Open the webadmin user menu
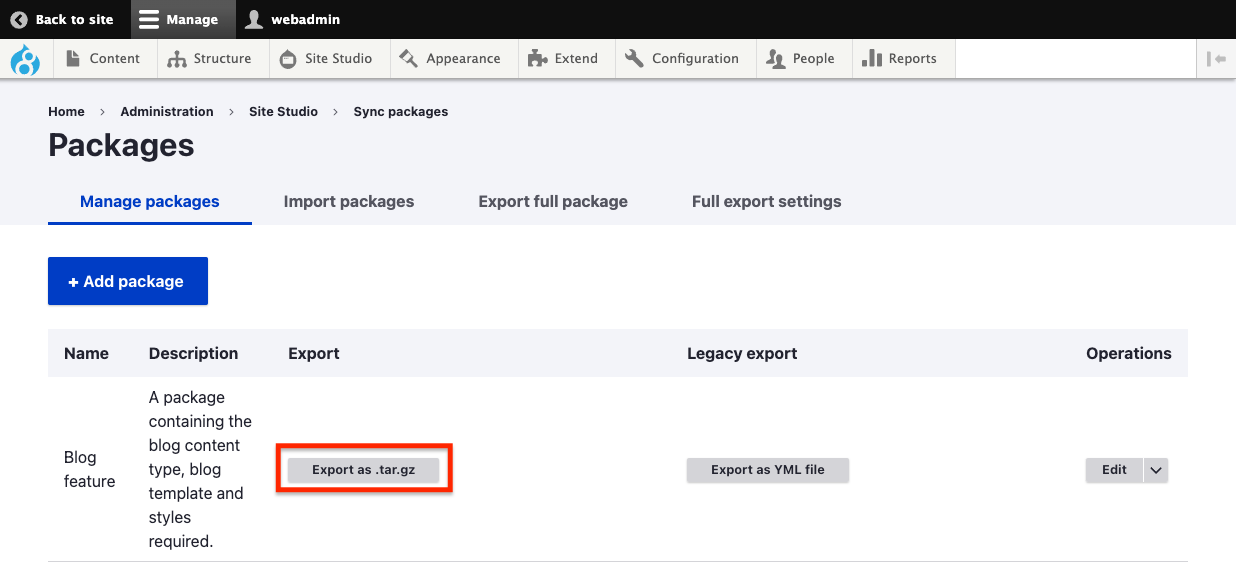1236x588 pixels. click(293, 19)
